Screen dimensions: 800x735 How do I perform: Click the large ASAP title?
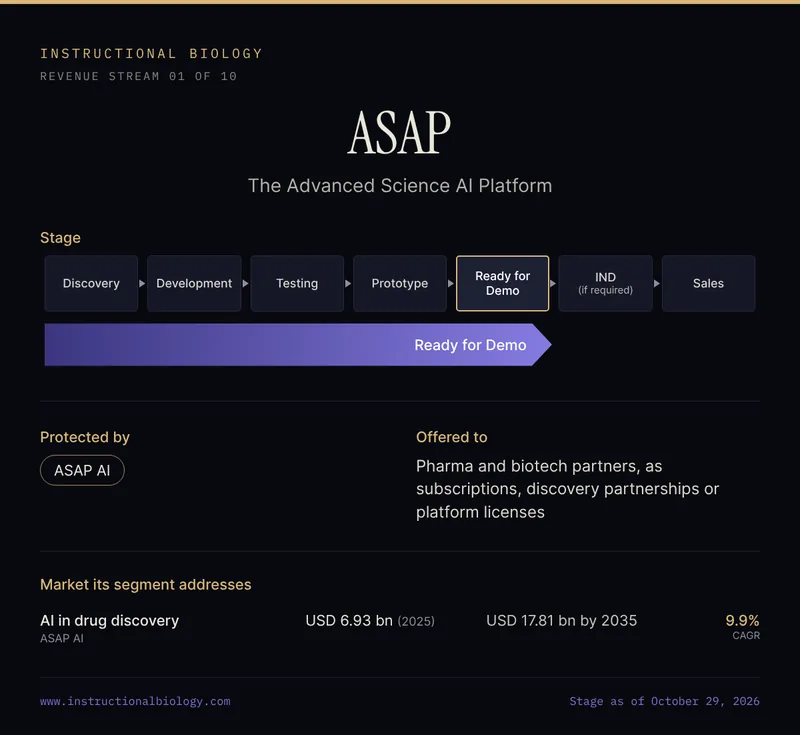point(399,133)
